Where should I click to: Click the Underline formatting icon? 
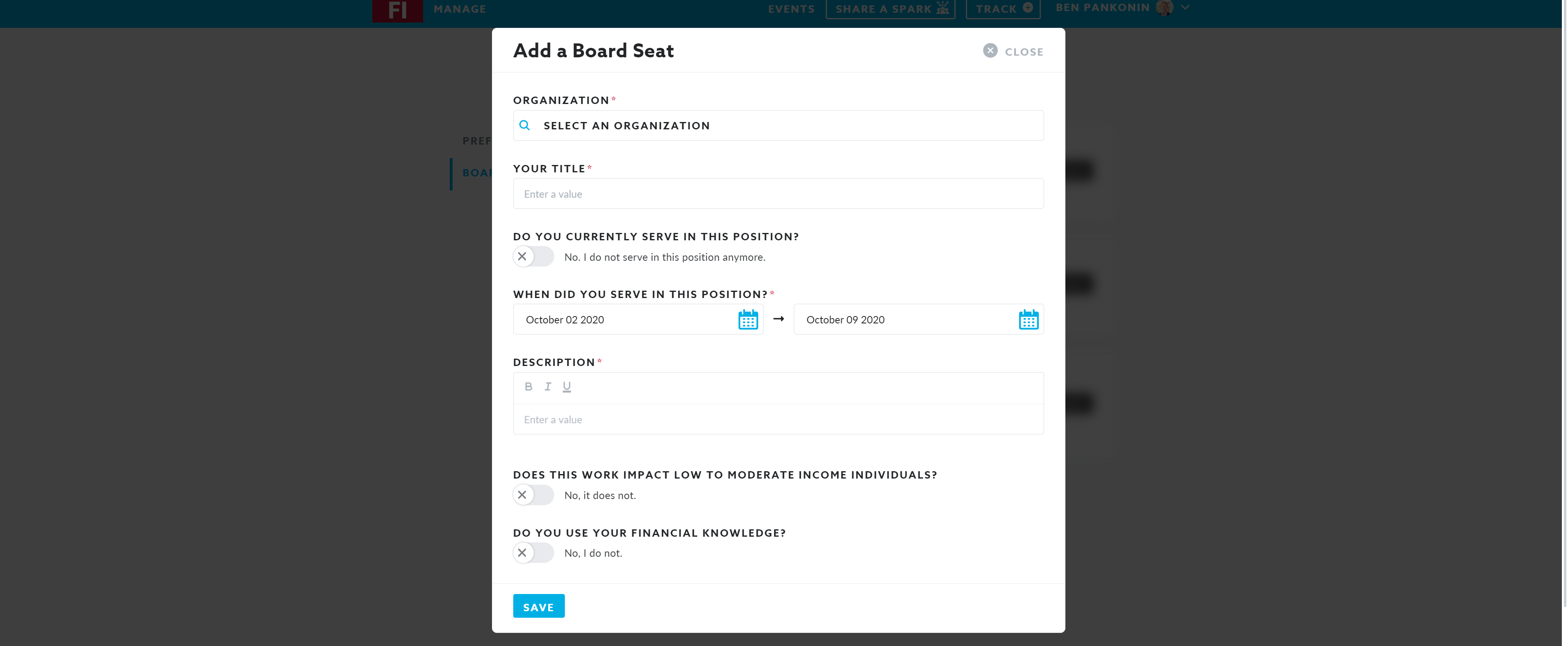[x=566, y=387]
